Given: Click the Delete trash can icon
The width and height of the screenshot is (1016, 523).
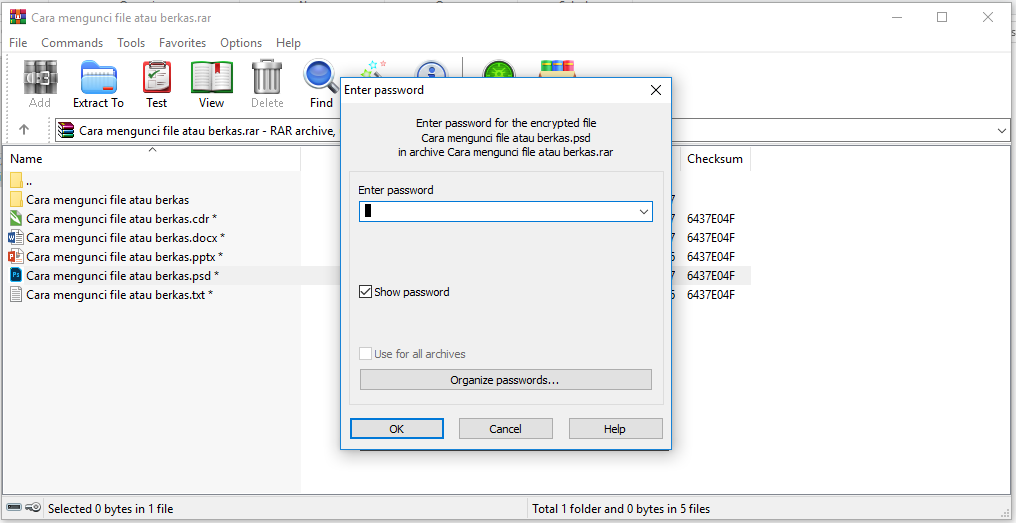Looking at the screenshot, I should click(x=267, y=77).
